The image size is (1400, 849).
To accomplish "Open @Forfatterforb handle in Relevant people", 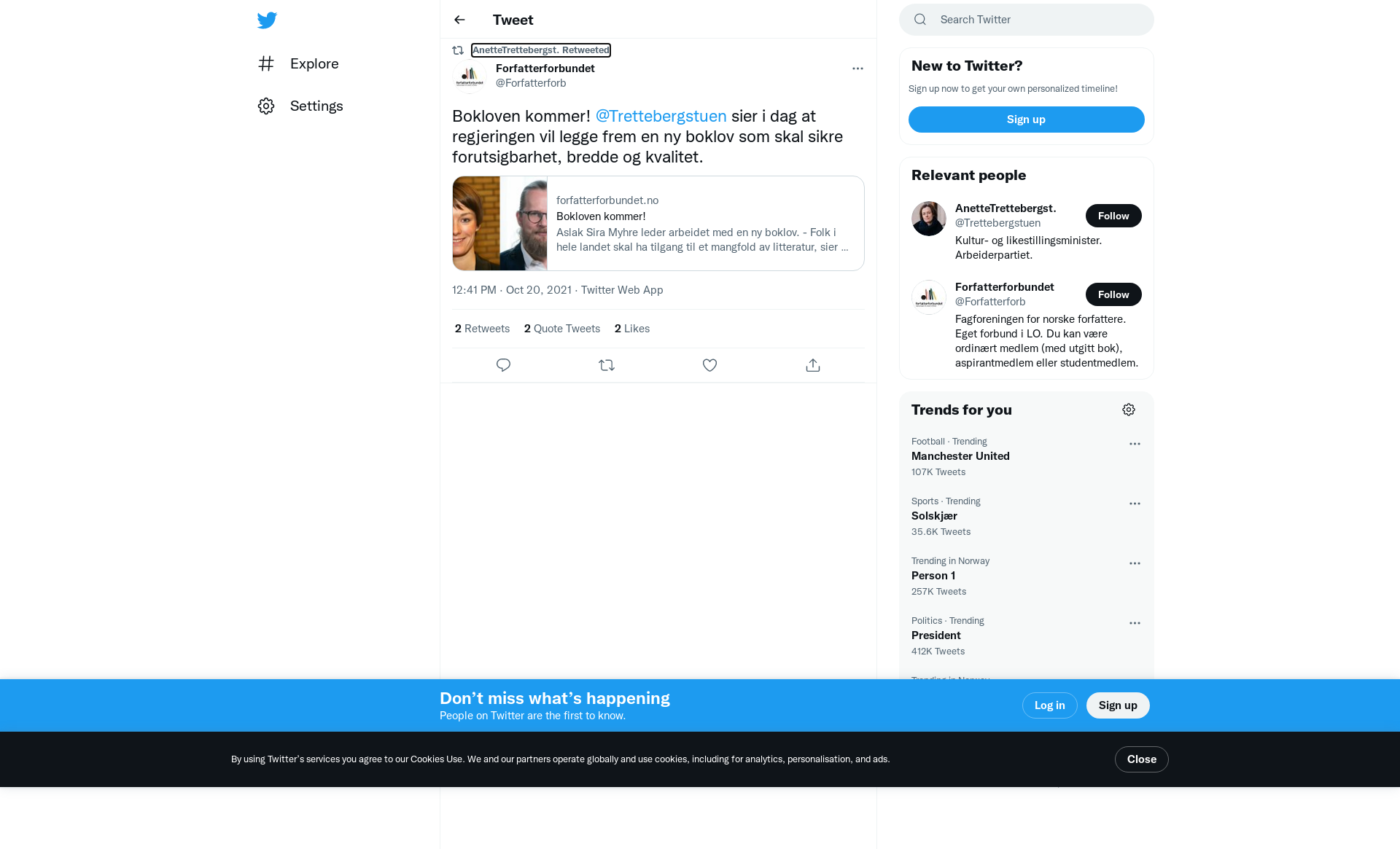I will point(990,301).
